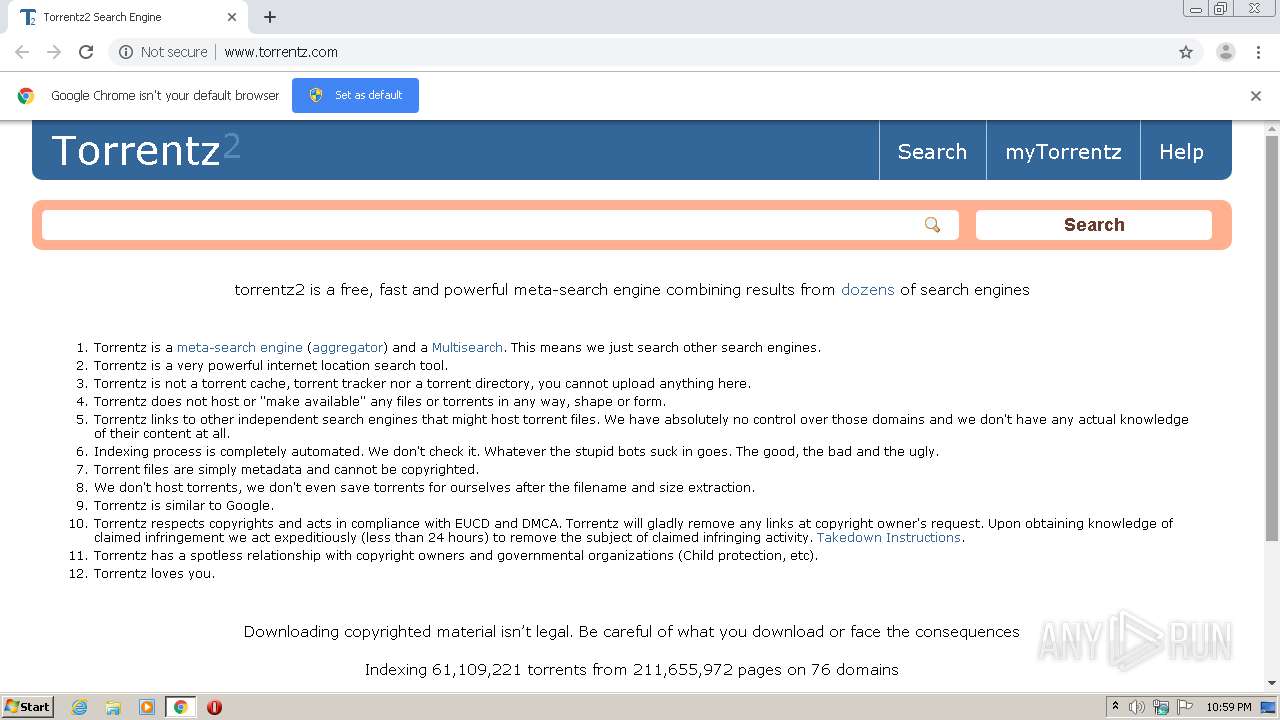Click the browser back arrow
The image size is (1280, 720).
point(22,52)
